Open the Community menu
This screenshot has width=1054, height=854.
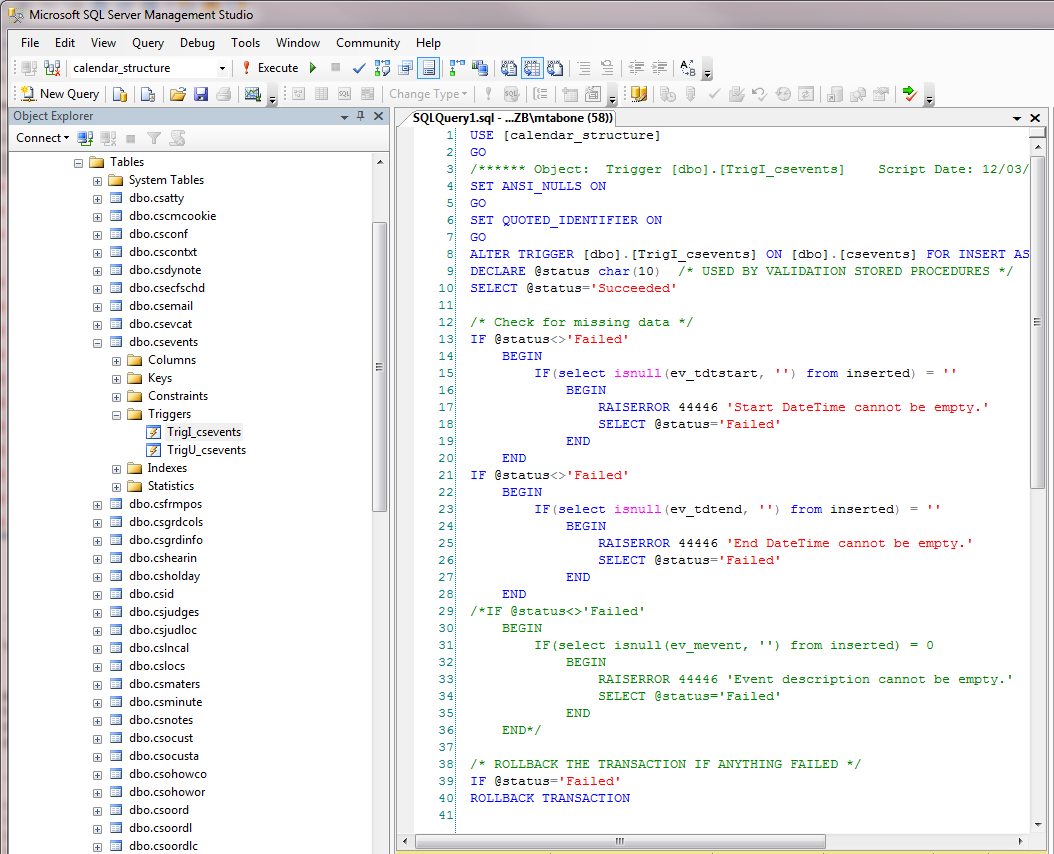point(367,43)
